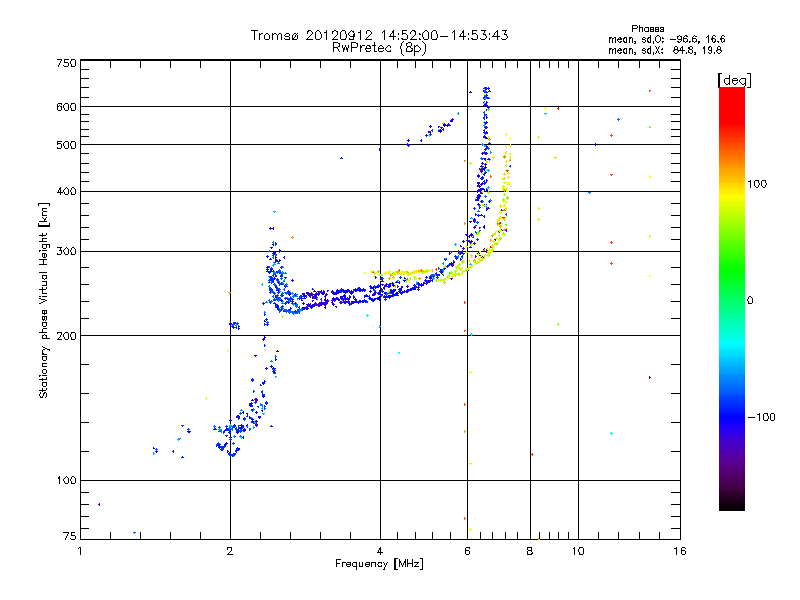Screen dimensions: 800x600
Task: Click the small blue echo cluster near 2 MHz, 210 km
Action: [x=235, y=325]
